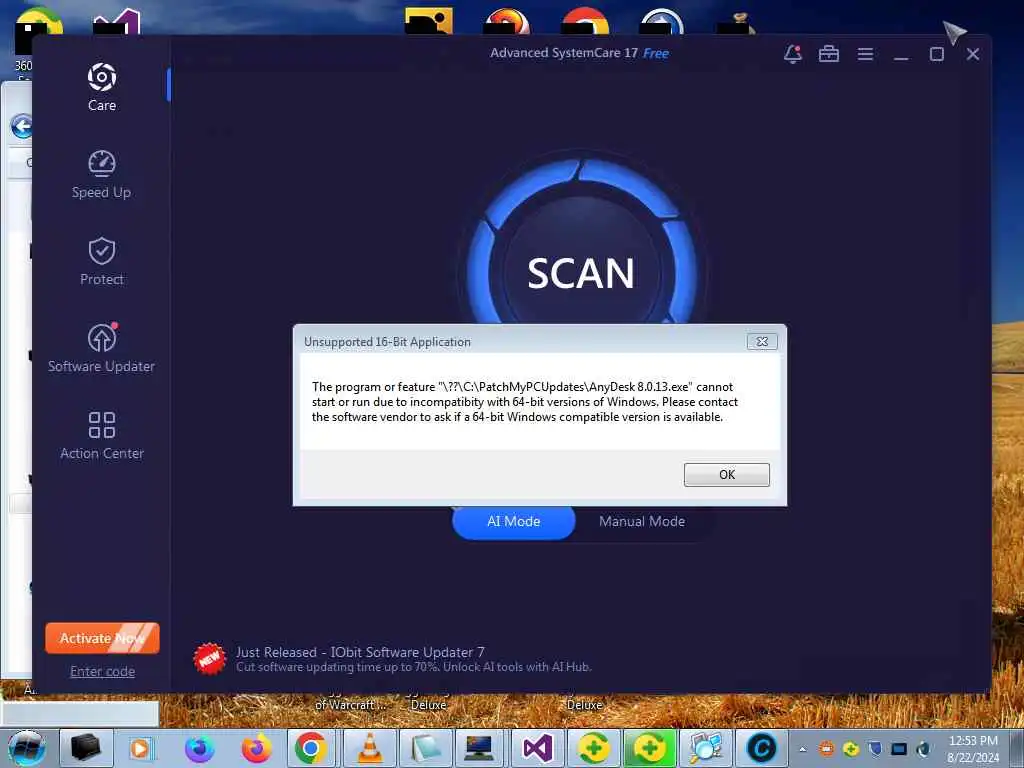The height and width of the screenshot is (768, 1024).
Task: Start the SCAN button
Action: pyautogui.click(x=581, y=273)
